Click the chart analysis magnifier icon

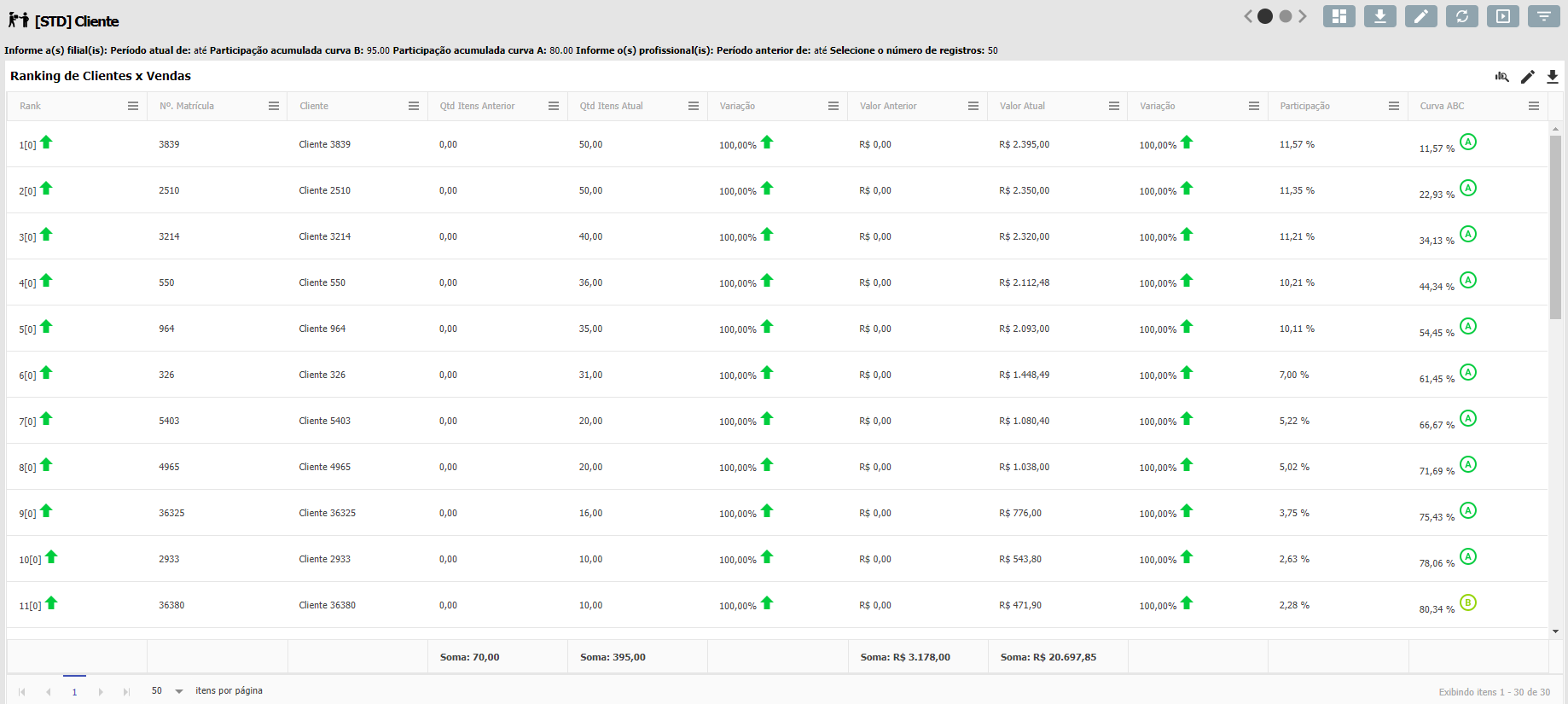(x=1502, y=77)
